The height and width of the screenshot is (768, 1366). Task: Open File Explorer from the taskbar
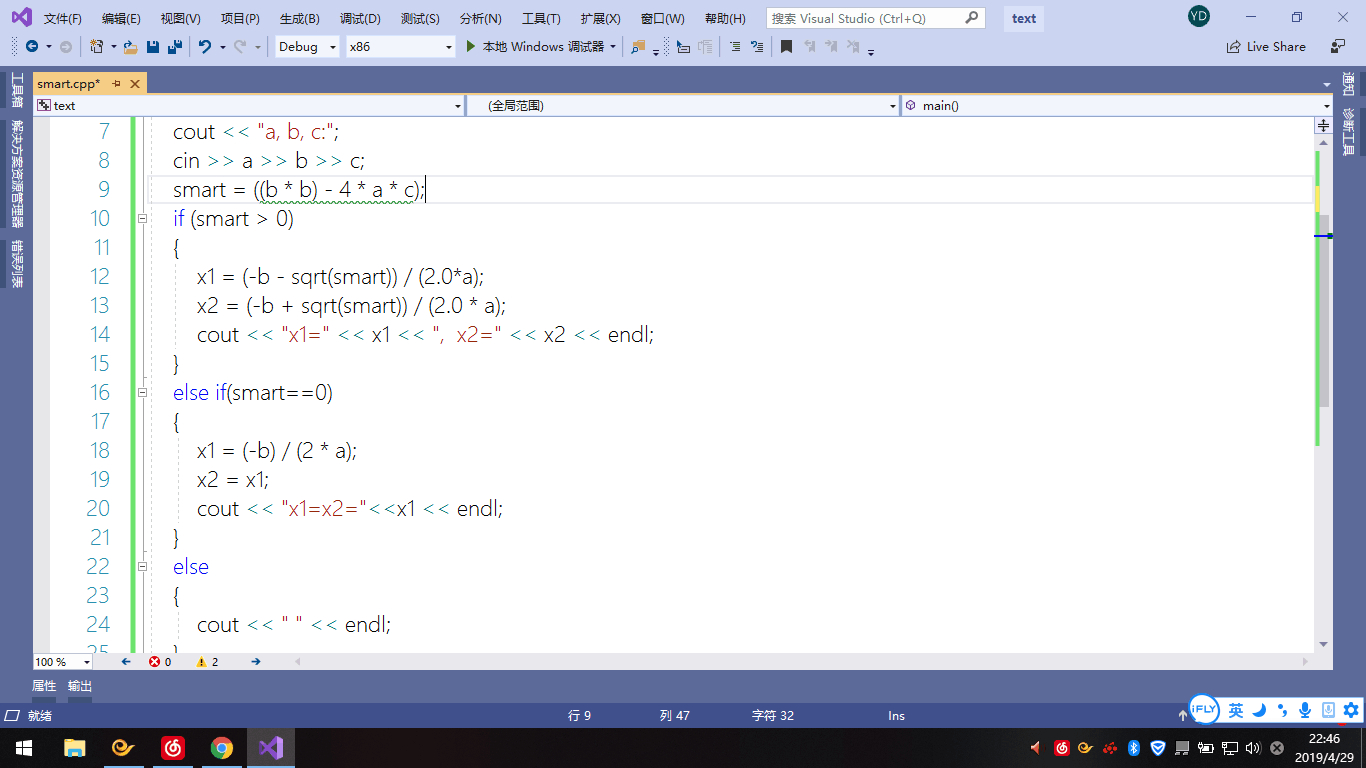[x=75, y=747]
